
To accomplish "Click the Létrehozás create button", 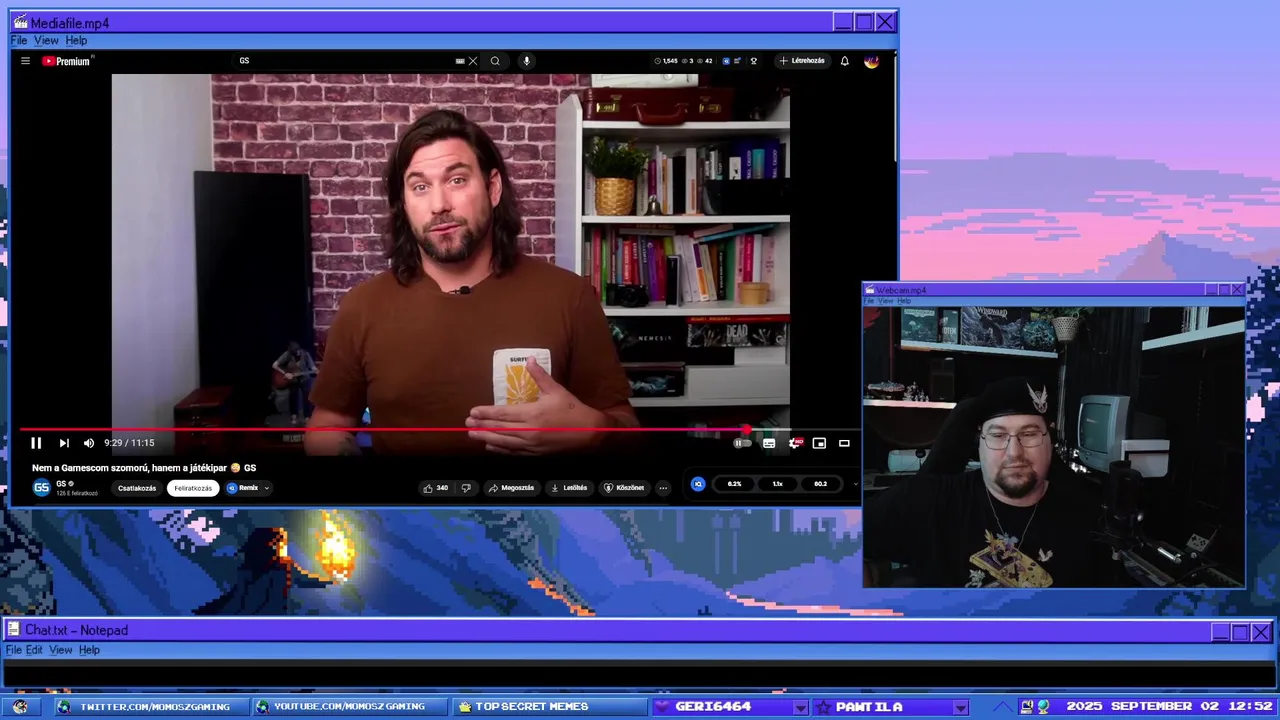I will [802, 61].
